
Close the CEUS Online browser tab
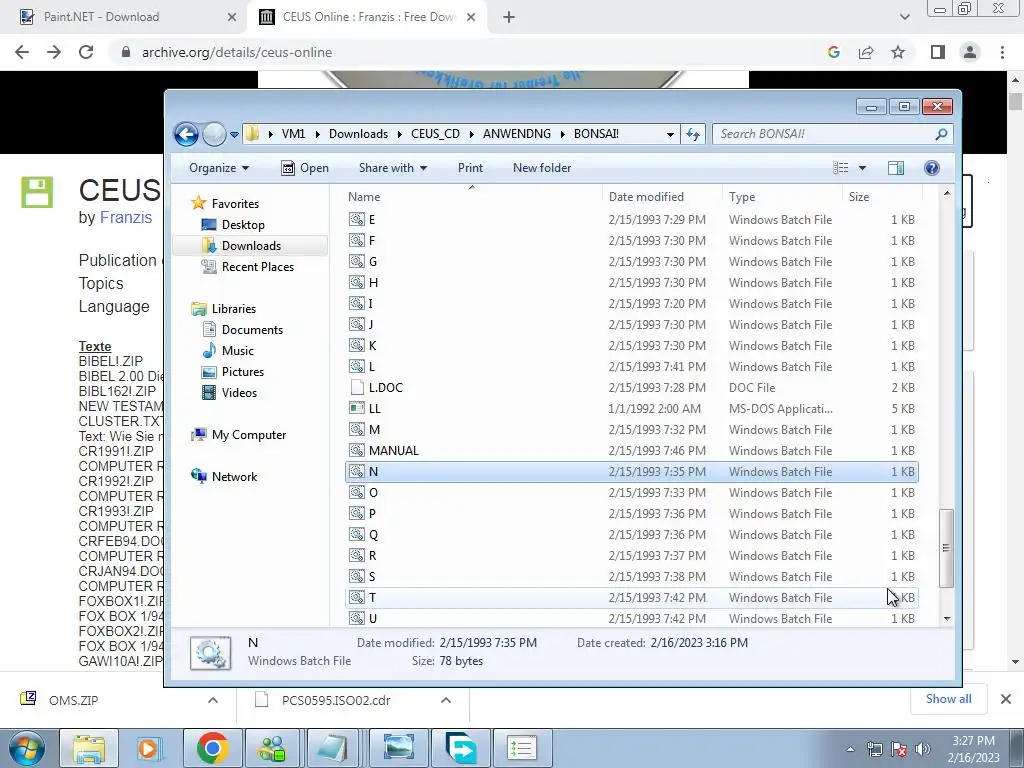point(471,17)
